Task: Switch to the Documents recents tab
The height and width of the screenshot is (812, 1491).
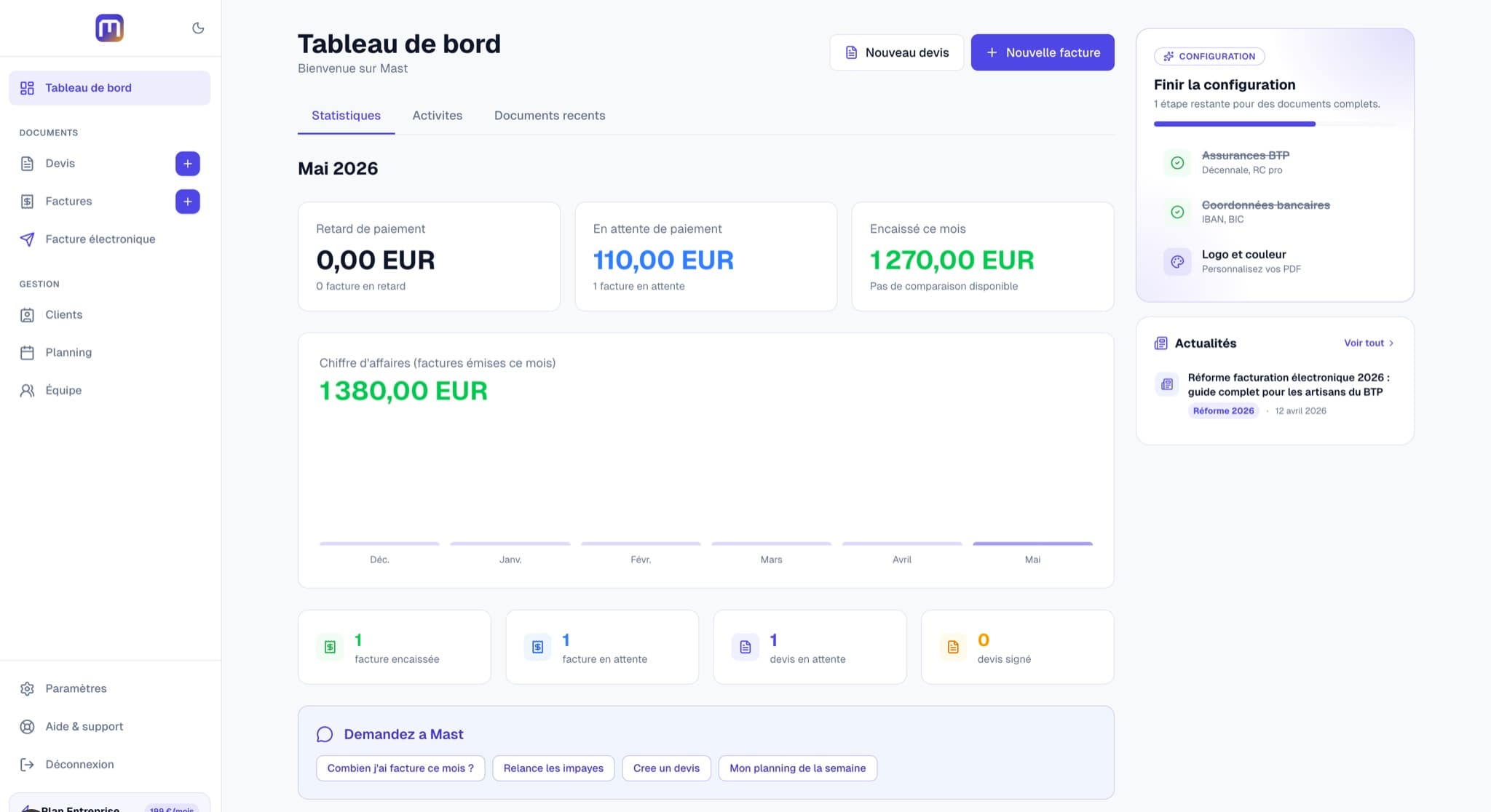Action: 550,116
